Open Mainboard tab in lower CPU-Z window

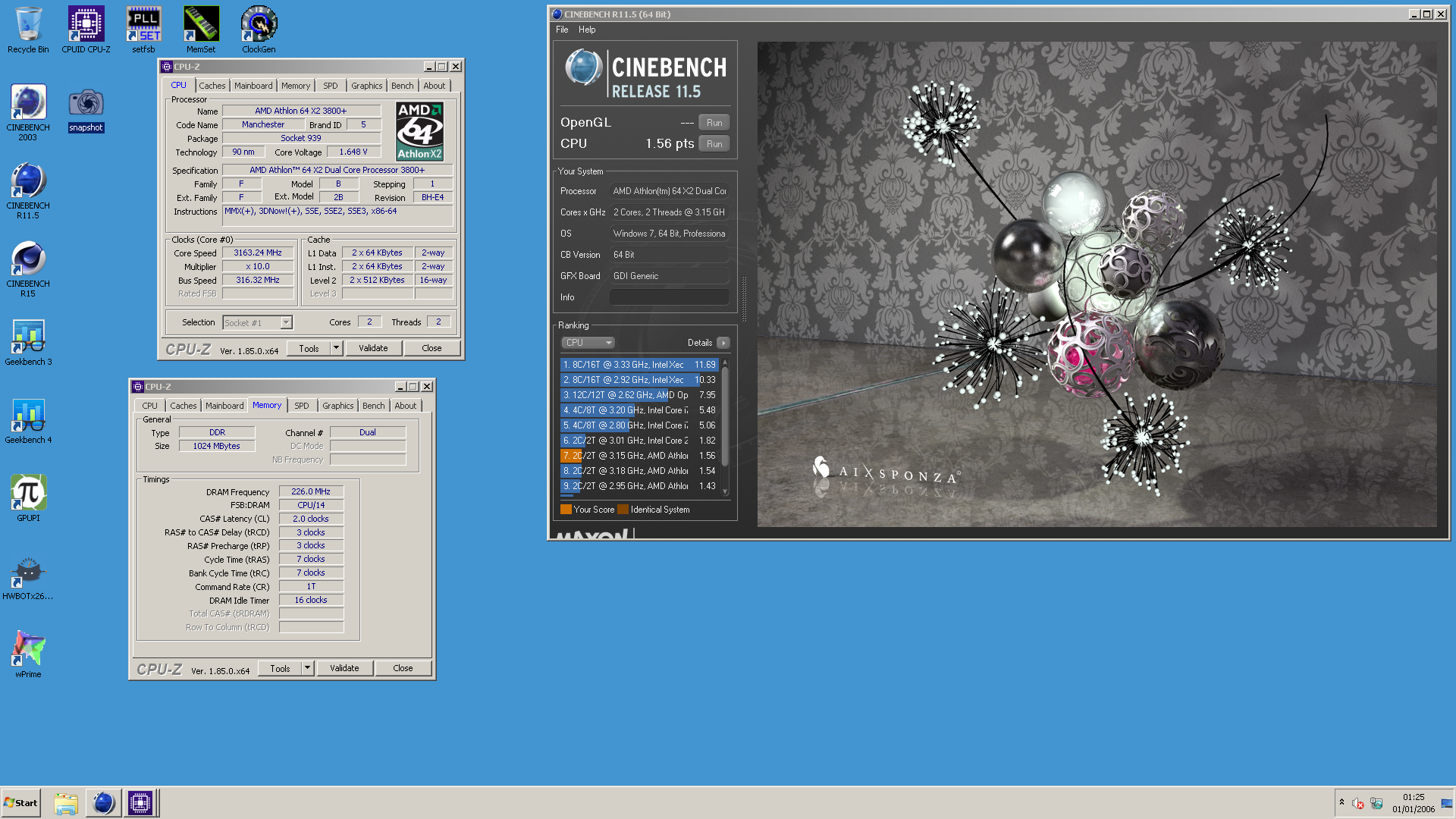pyautogui.click(x=224, y=406)
